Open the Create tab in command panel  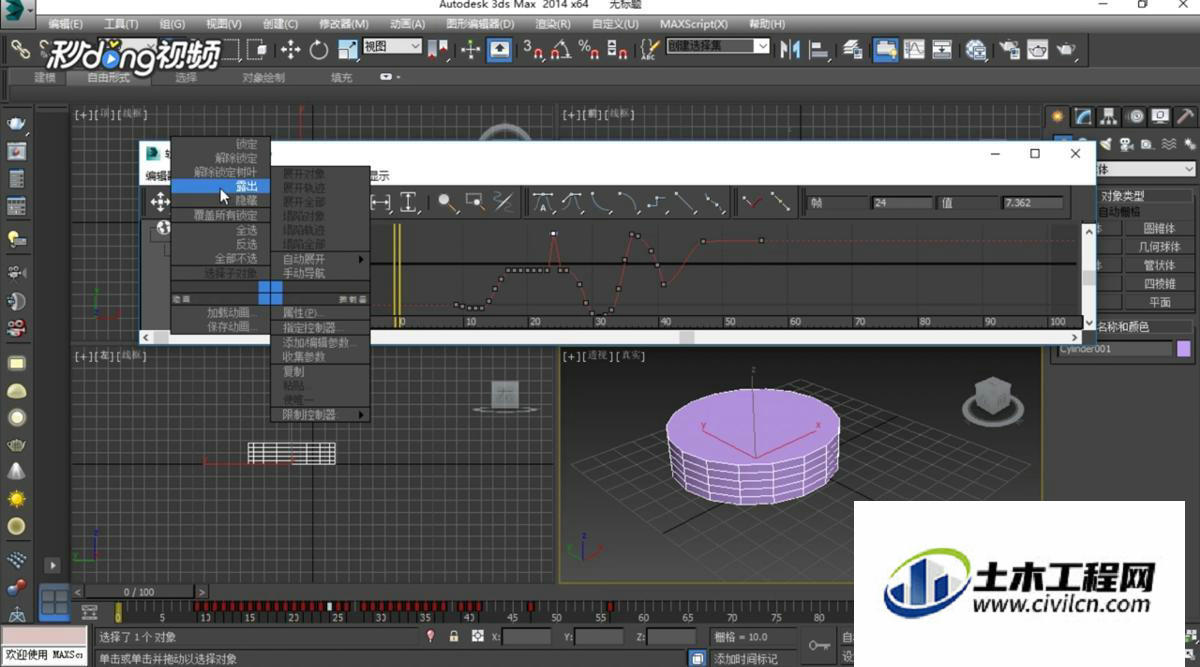point(1057,116)
